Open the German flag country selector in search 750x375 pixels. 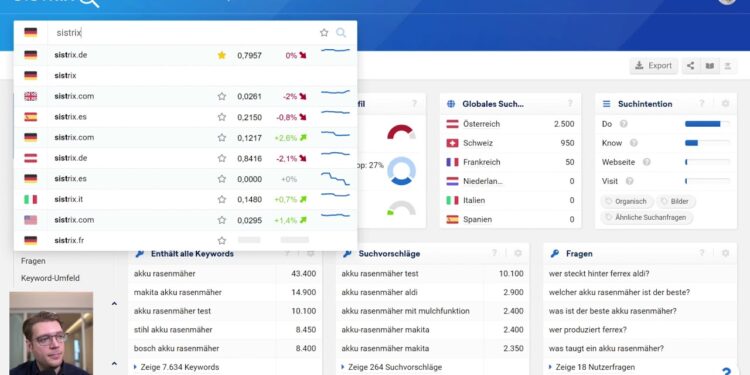click(31, 33)
